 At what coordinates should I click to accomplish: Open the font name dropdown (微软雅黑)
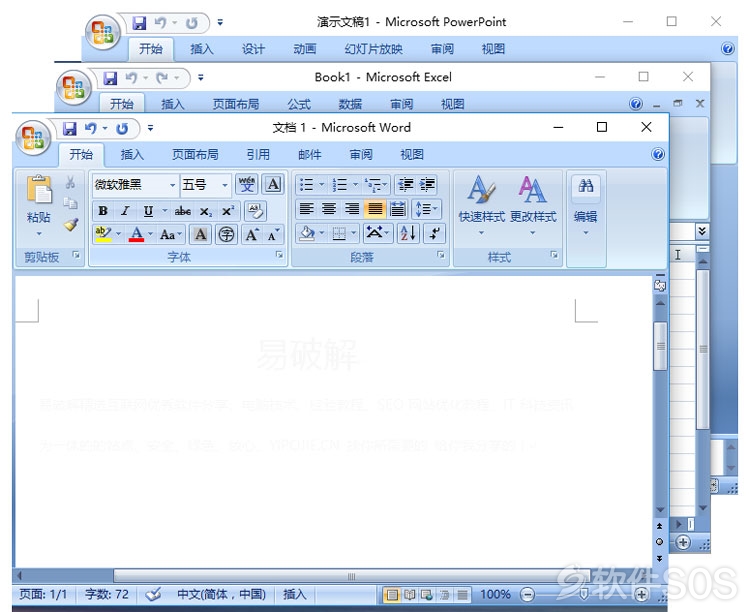[x=172, y=185]
